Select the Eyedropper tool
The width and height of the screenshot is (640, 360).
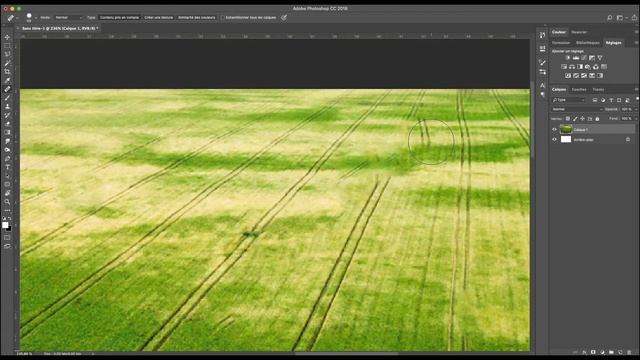pyautogui.click(x=7, y=80)
